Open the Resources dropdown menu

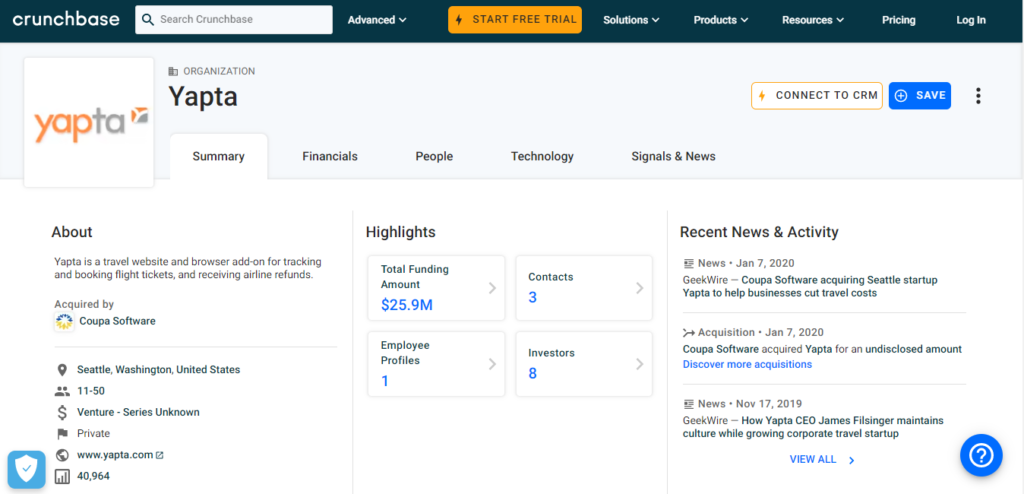(x=813, y=20)
